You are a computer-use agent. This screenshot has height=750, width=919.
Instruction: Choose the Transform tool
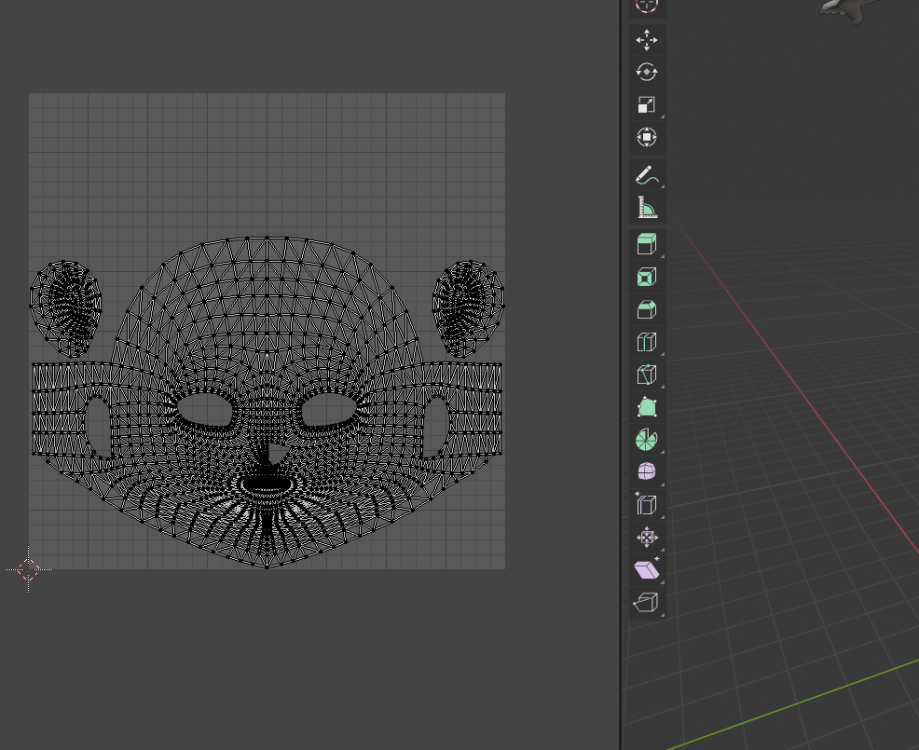tap(647, 137)
